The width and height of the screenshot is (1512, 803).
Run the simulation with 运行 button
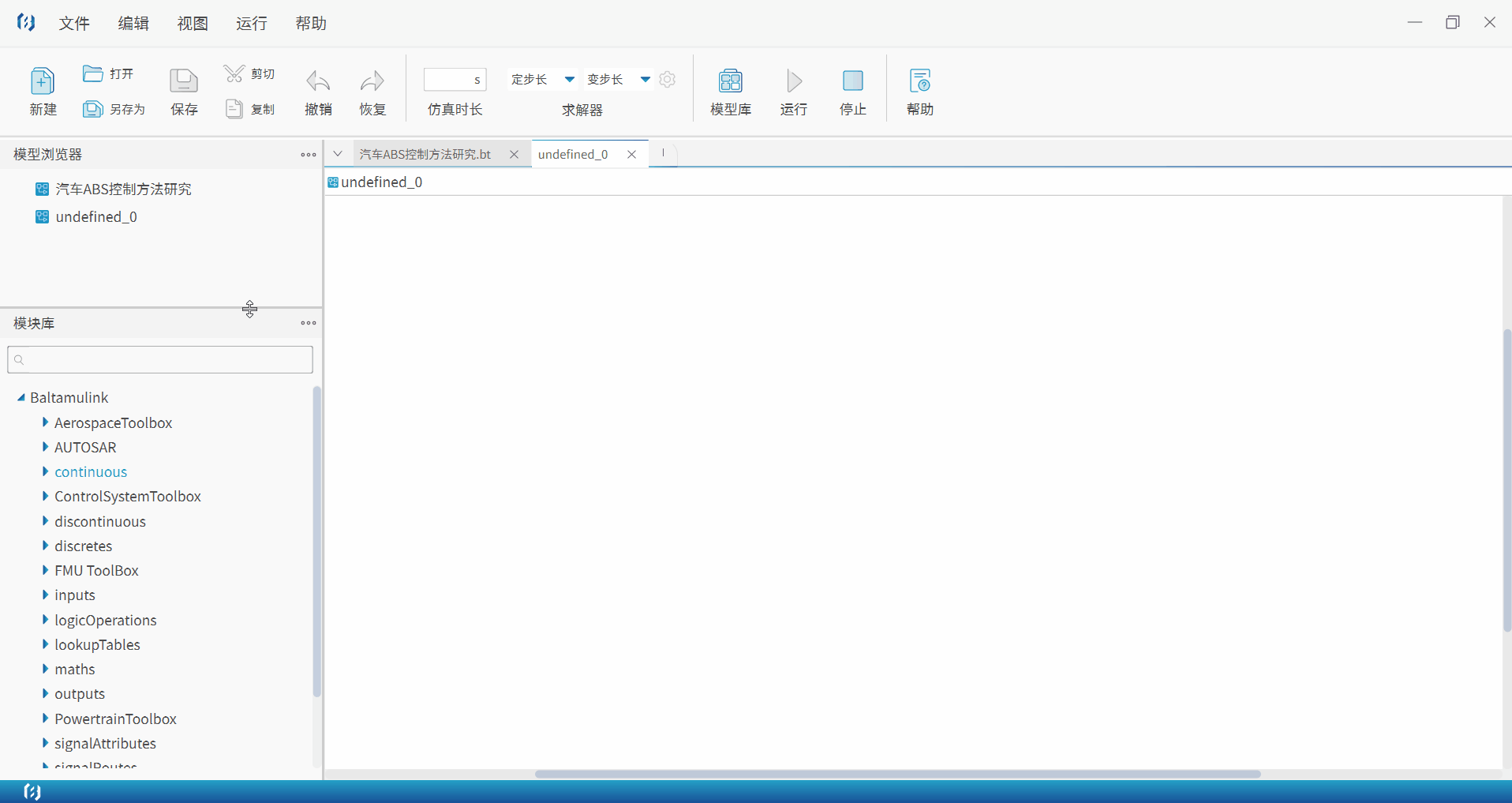[794, 81]
